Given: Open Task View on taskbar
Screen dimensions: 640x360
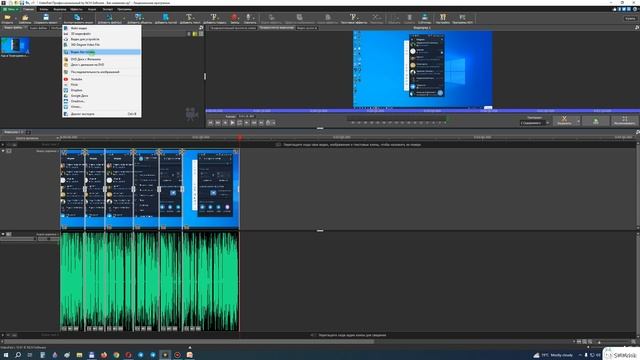Looking at the screenshot, I should pos(30,355).
